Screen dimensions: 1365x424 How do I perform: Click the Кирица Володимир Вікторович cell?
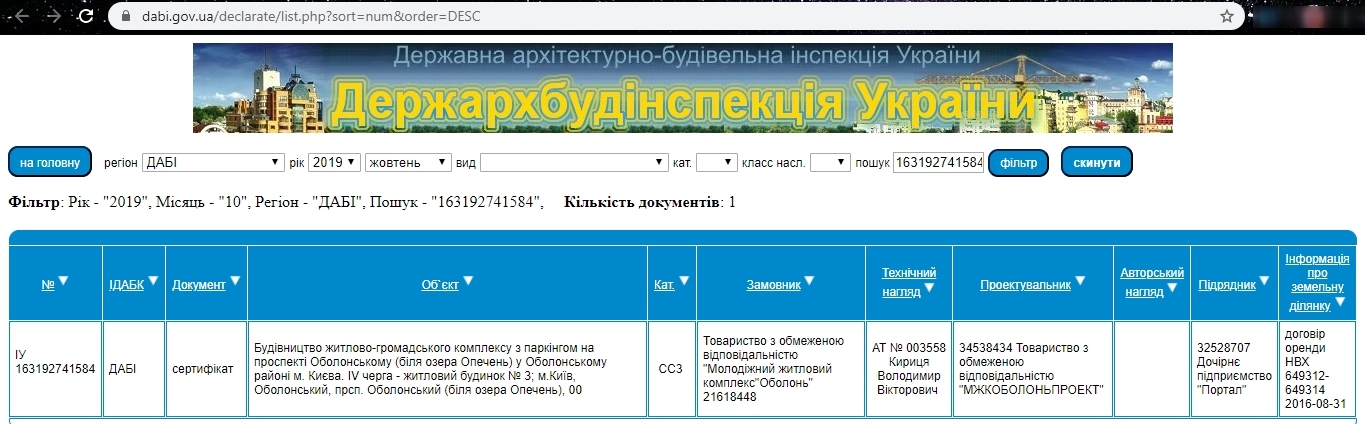coord(909,369)
